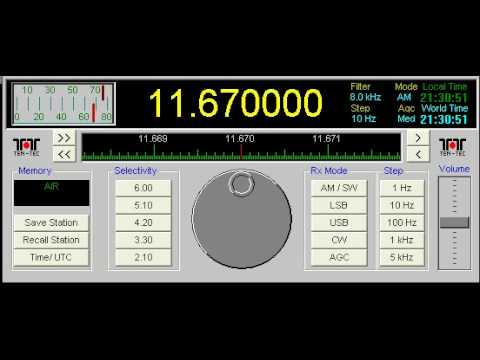The image size is (480, 360).
Task: Click the Memory display showing AIR
Action: click(x=51, y=193)
